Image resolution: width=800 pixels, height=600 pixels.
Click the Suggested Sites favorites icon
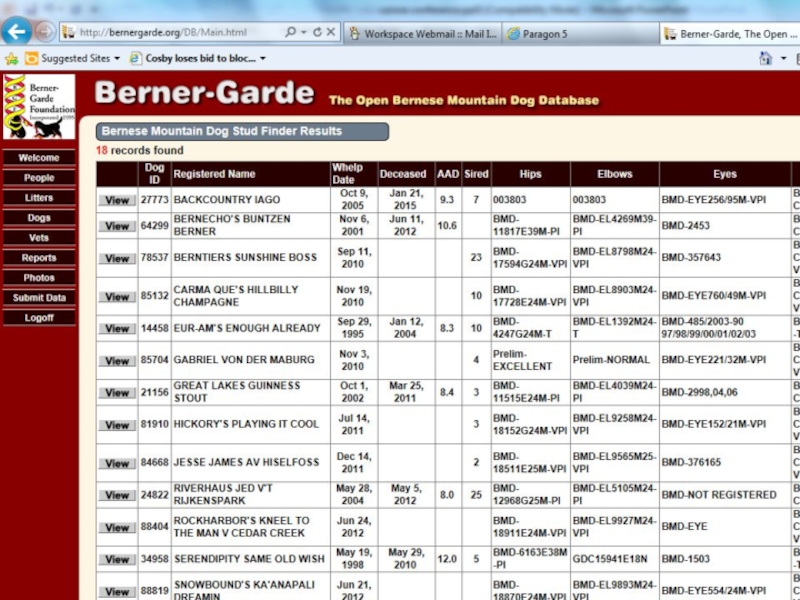32,59
